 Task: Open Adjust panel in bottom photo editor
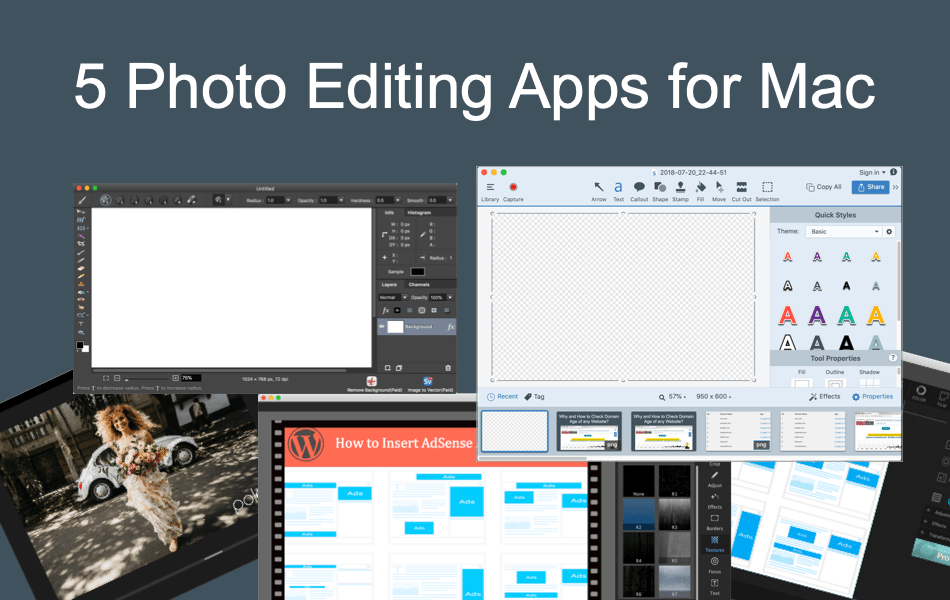pos(715,479)
